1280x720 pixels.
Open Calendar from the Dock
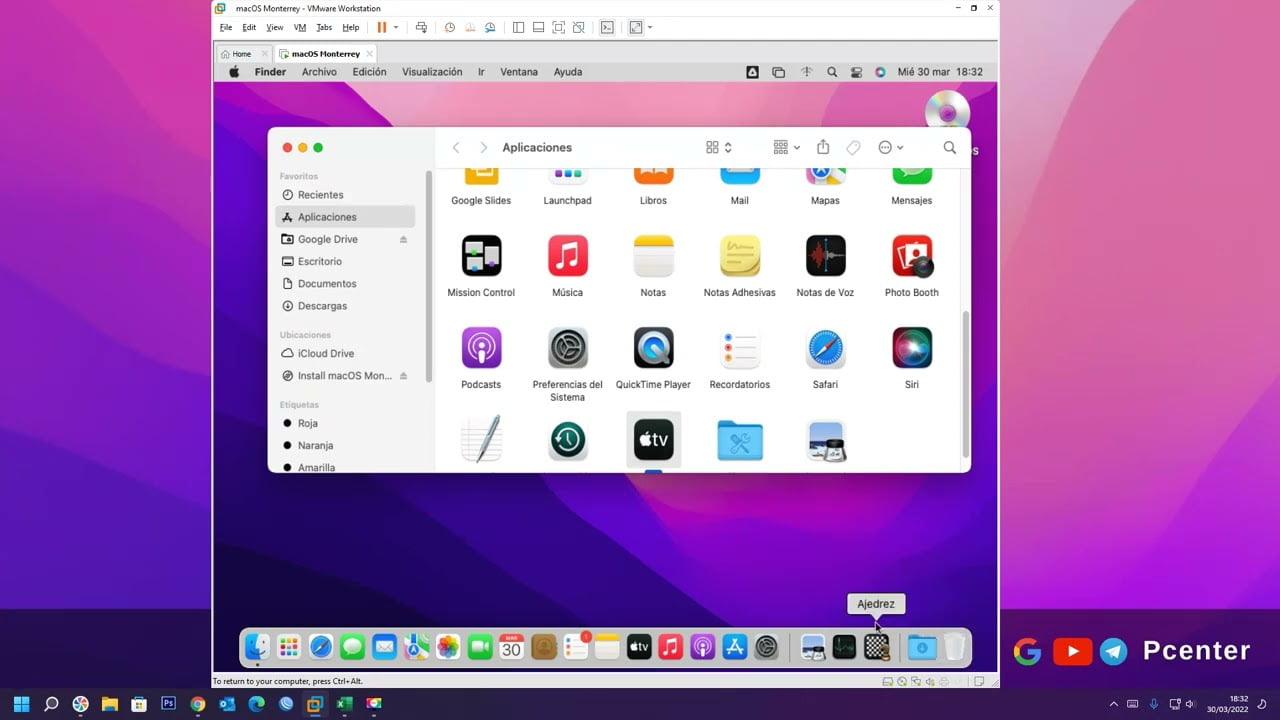coord(511,648)
